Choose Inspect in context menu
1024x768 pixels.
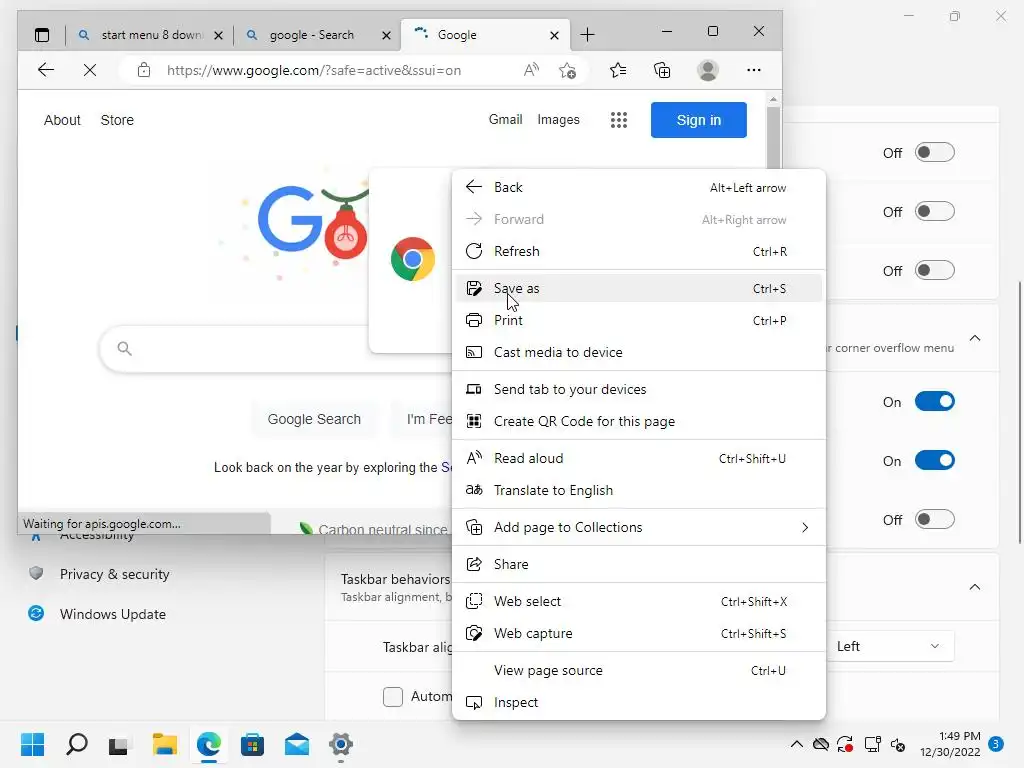[x=639, y=703]
